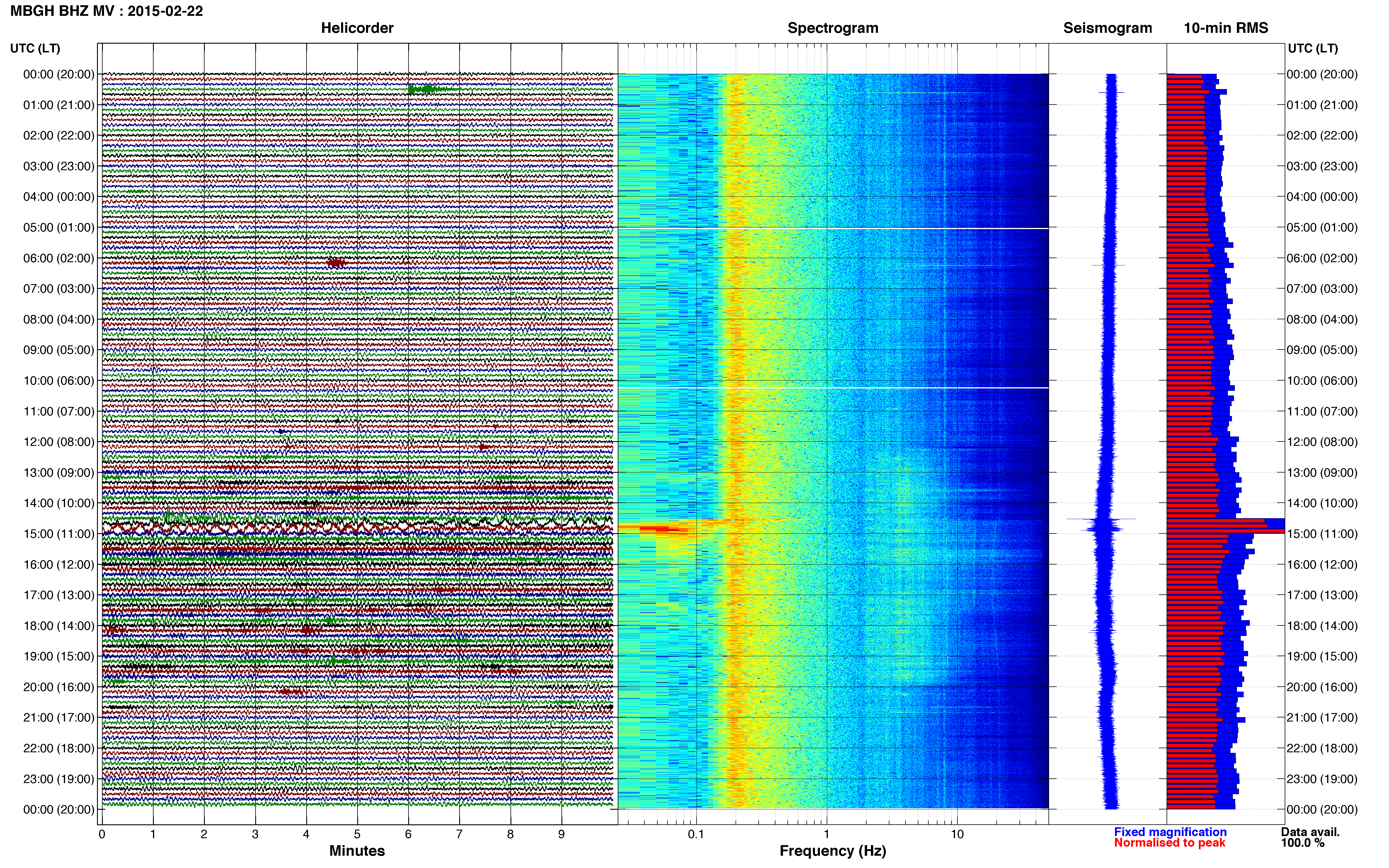The image size is (1389, 868).
Task: Click the right '13:00 (09:00)' time label
Action: click(1322, 473)
